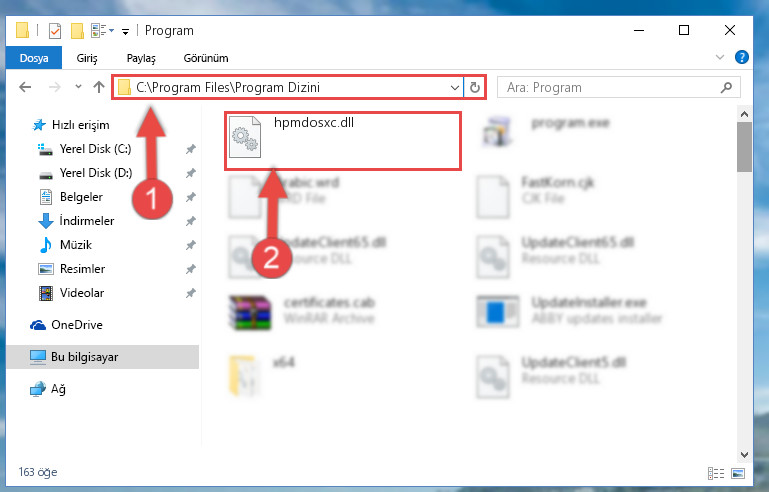The height and width of the screenshot is (492, 769).
Task: Open the Customize Quick Access Toolbar dropdown
Action: [x=126, y=31]
